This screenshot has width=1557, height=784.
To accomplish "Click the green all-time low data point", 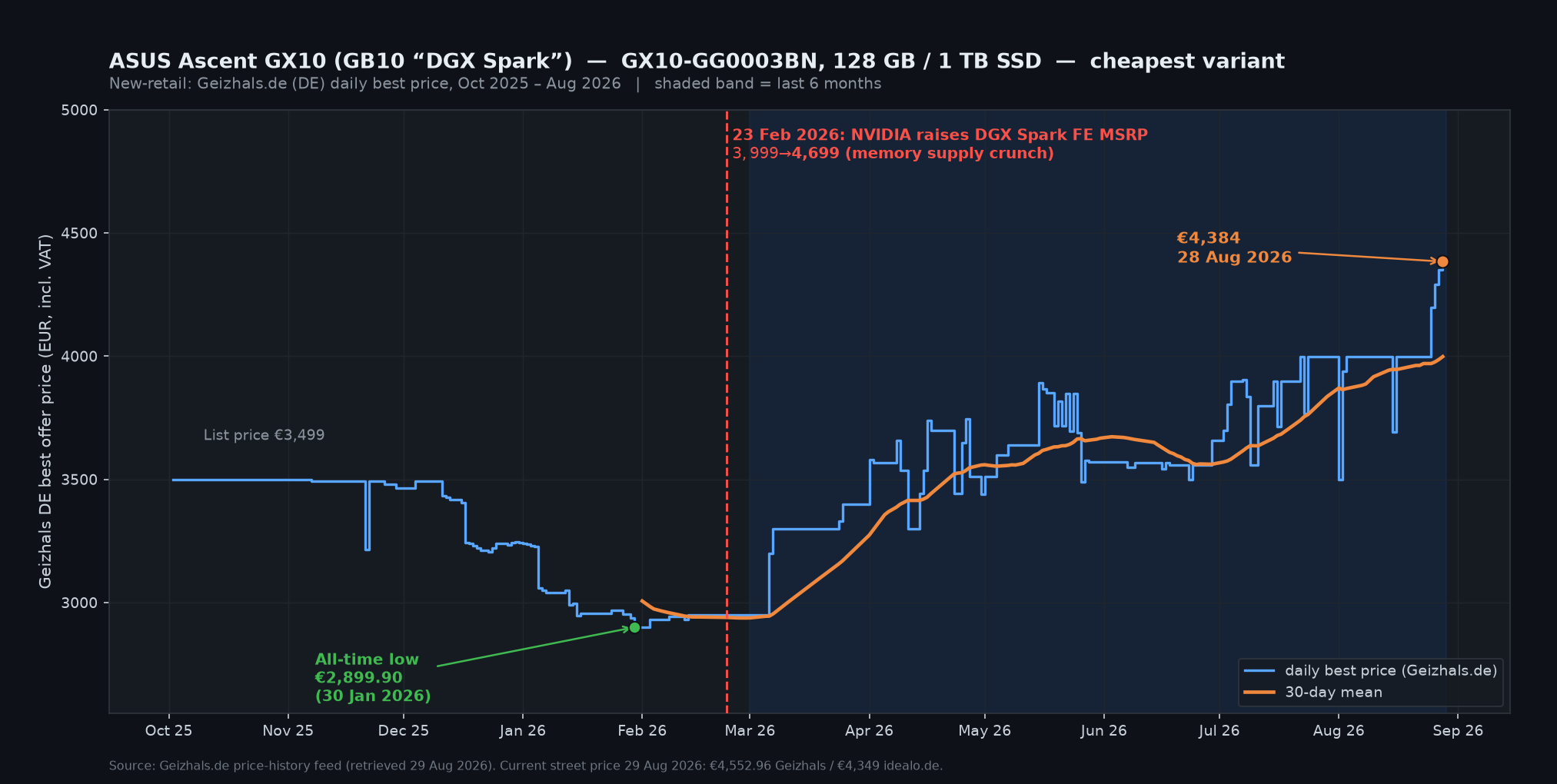I will pyautogui.click(x=634, y=628).
